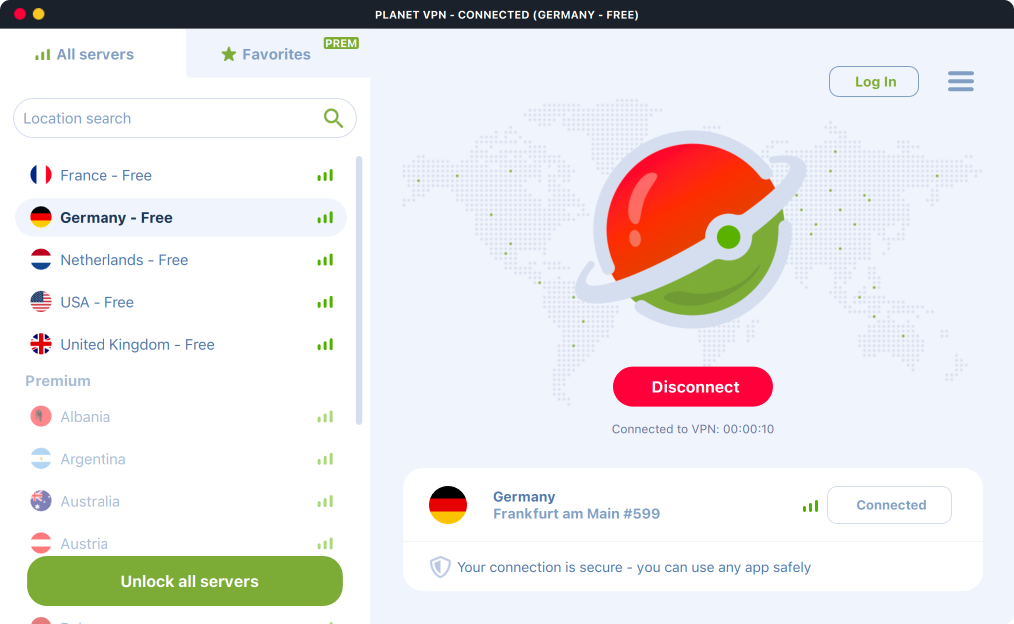Choose the Argentina premium server

point(93,459)
